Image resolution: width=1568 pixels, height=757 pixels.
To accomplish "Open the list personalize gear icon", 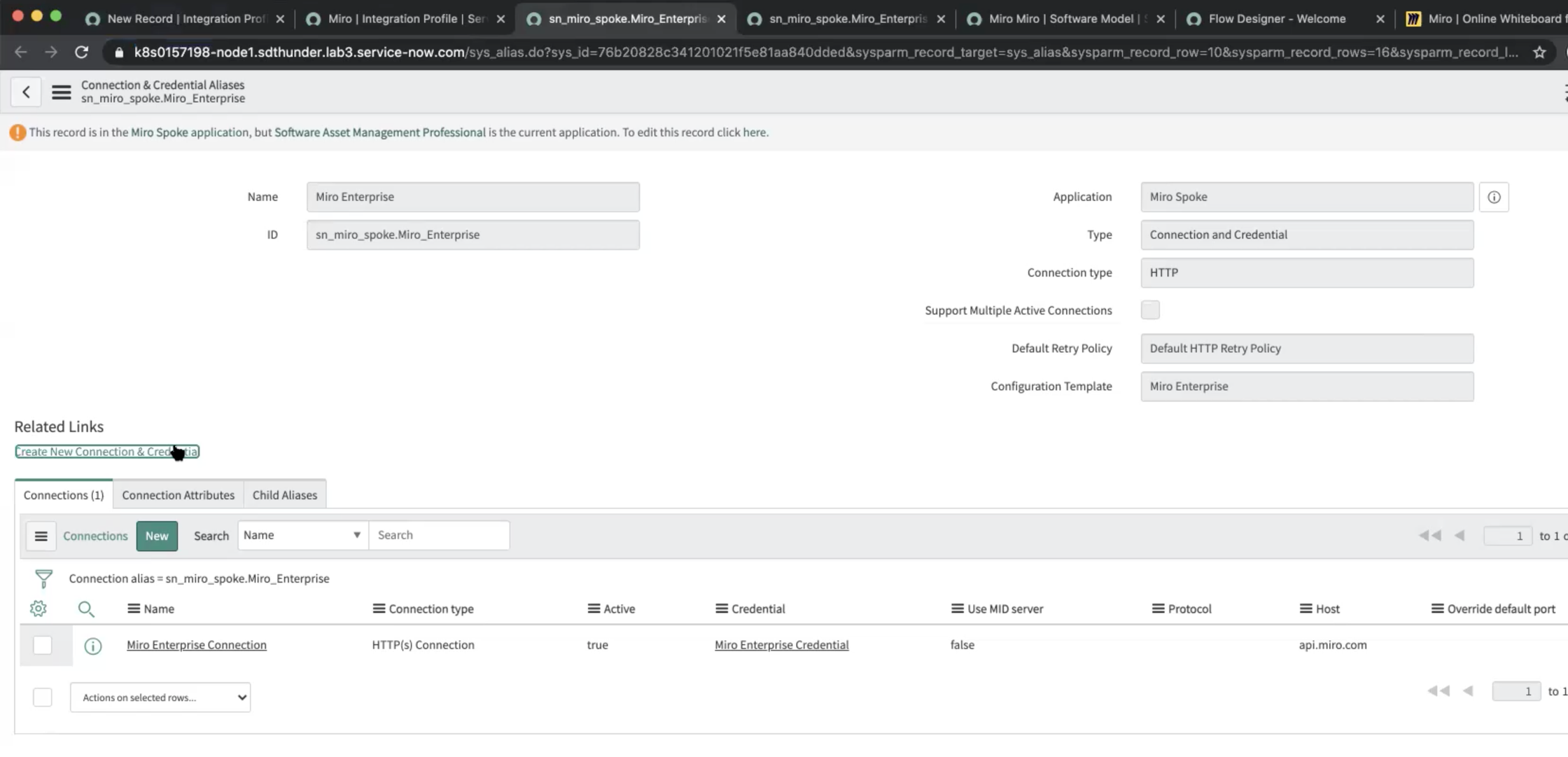I will tap(38, 609).
